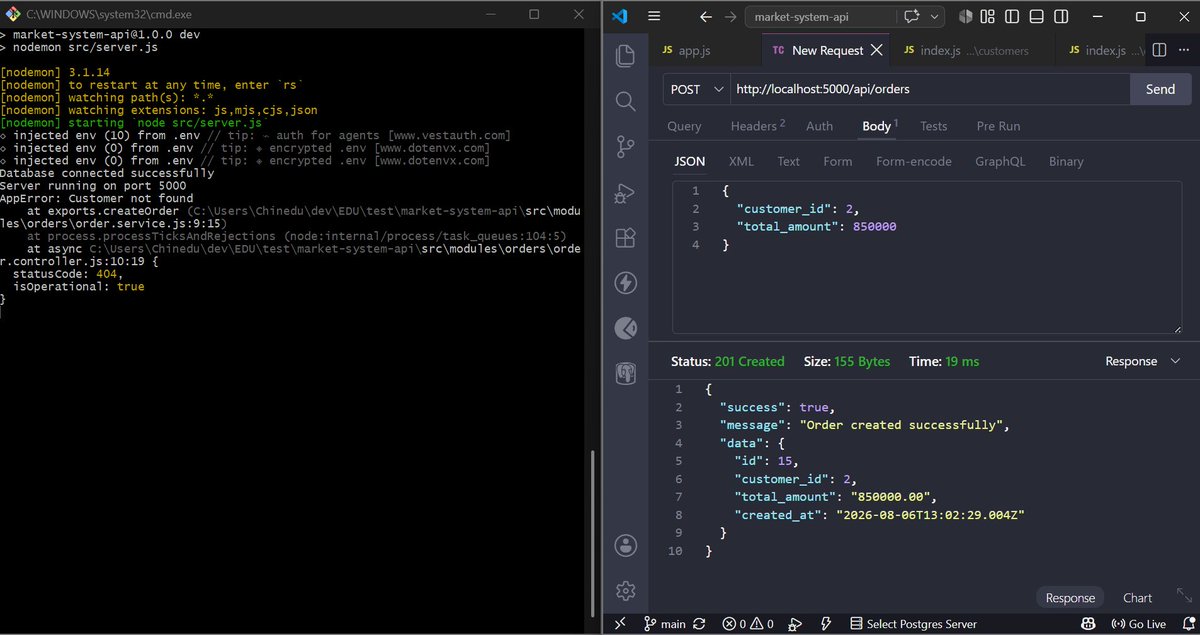Open the Copilot chat icon in the title bar
The height and width of the screenshot is (635, 1200).
[911, 17]
